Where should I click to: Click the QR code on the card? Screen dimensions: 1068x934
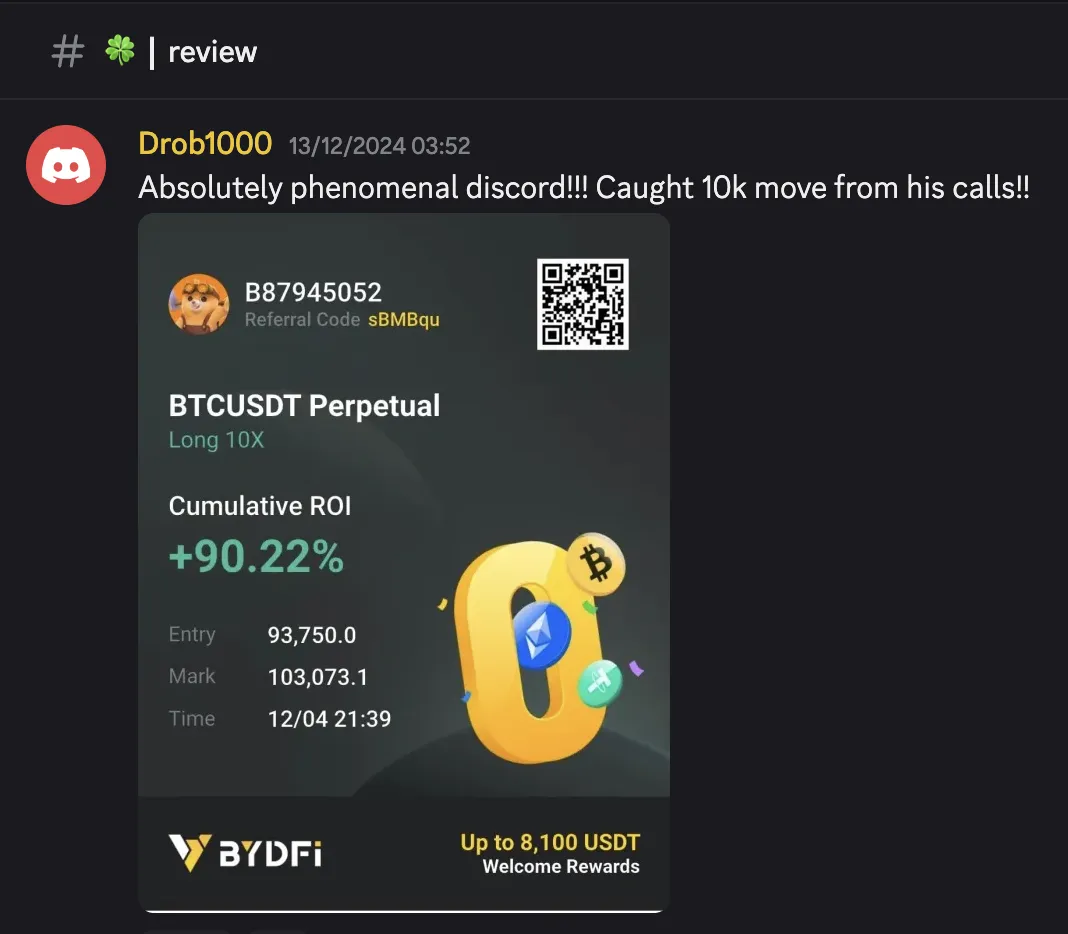pos(582,304)
